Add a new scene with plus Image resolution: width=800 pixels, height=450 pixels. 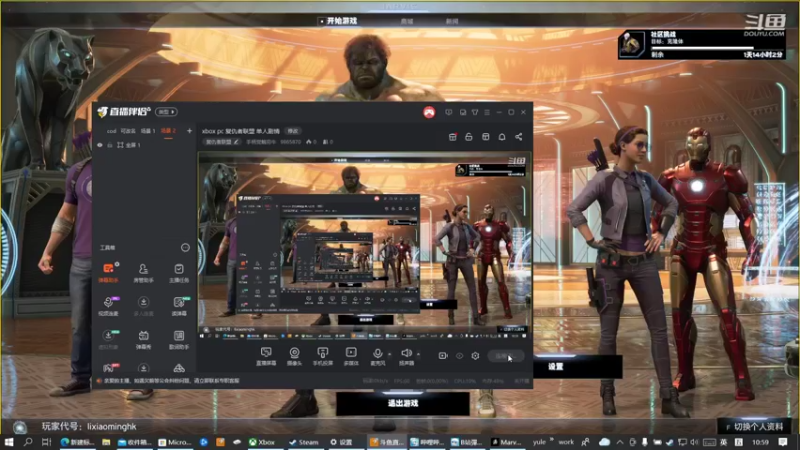(x=189, y=131)
